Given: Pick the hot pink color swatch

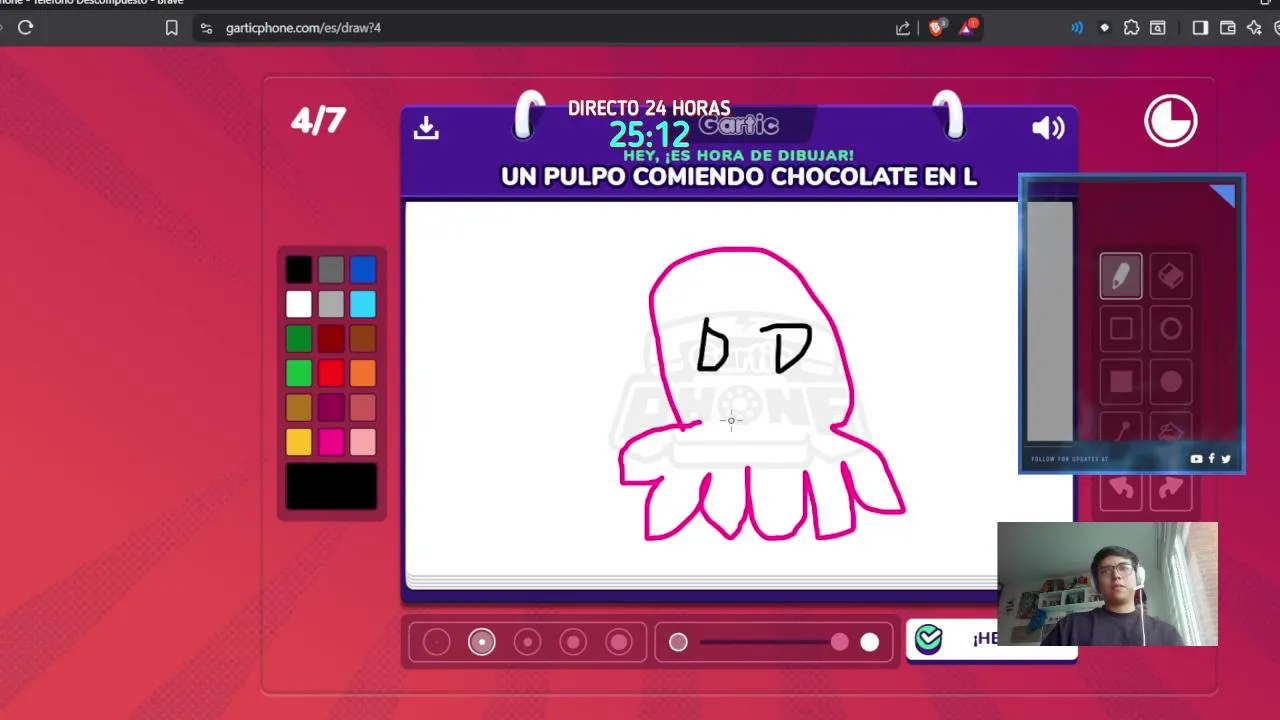Looking at the screenshot, I should tap(331, 442).
